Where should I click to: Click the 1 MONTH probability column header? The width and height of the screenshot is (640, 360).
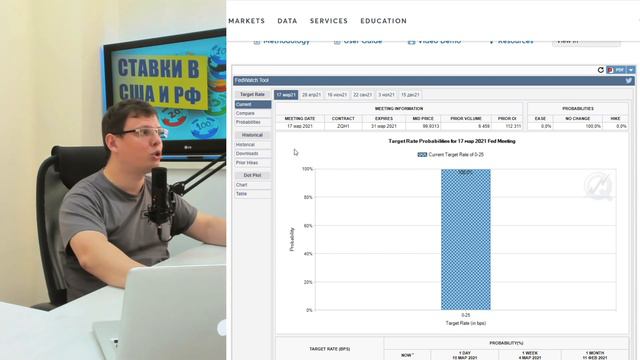click(595, 355)
